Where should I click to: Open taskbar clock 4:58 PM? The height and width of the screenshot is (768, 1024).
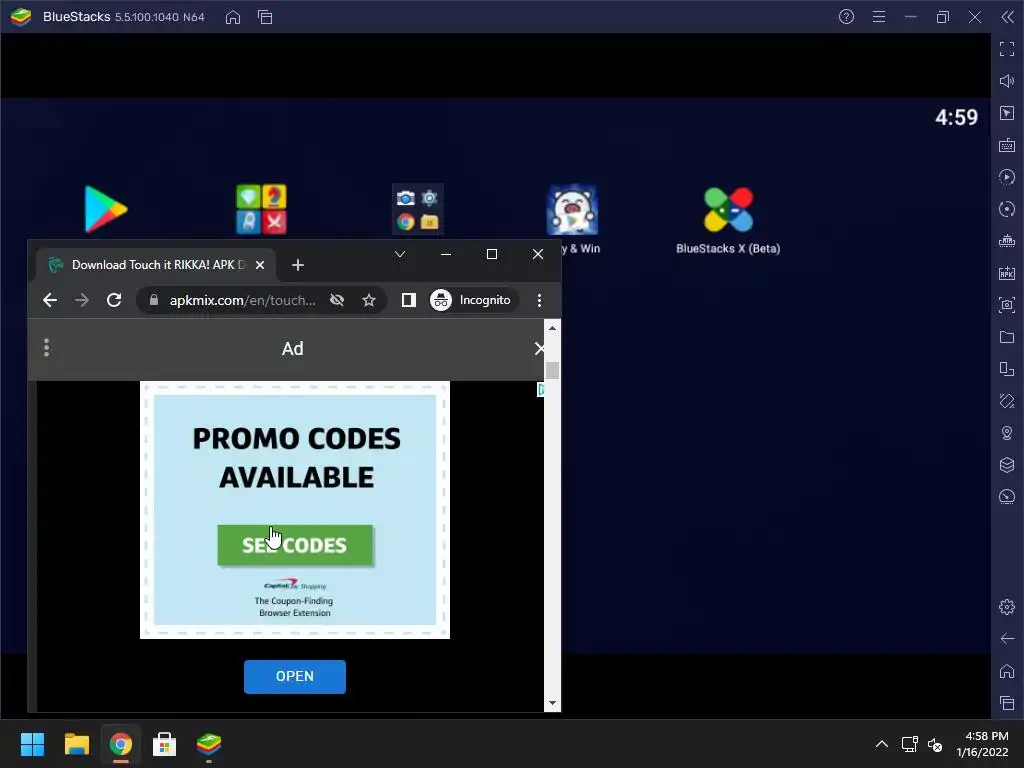(x=982, y=744)
